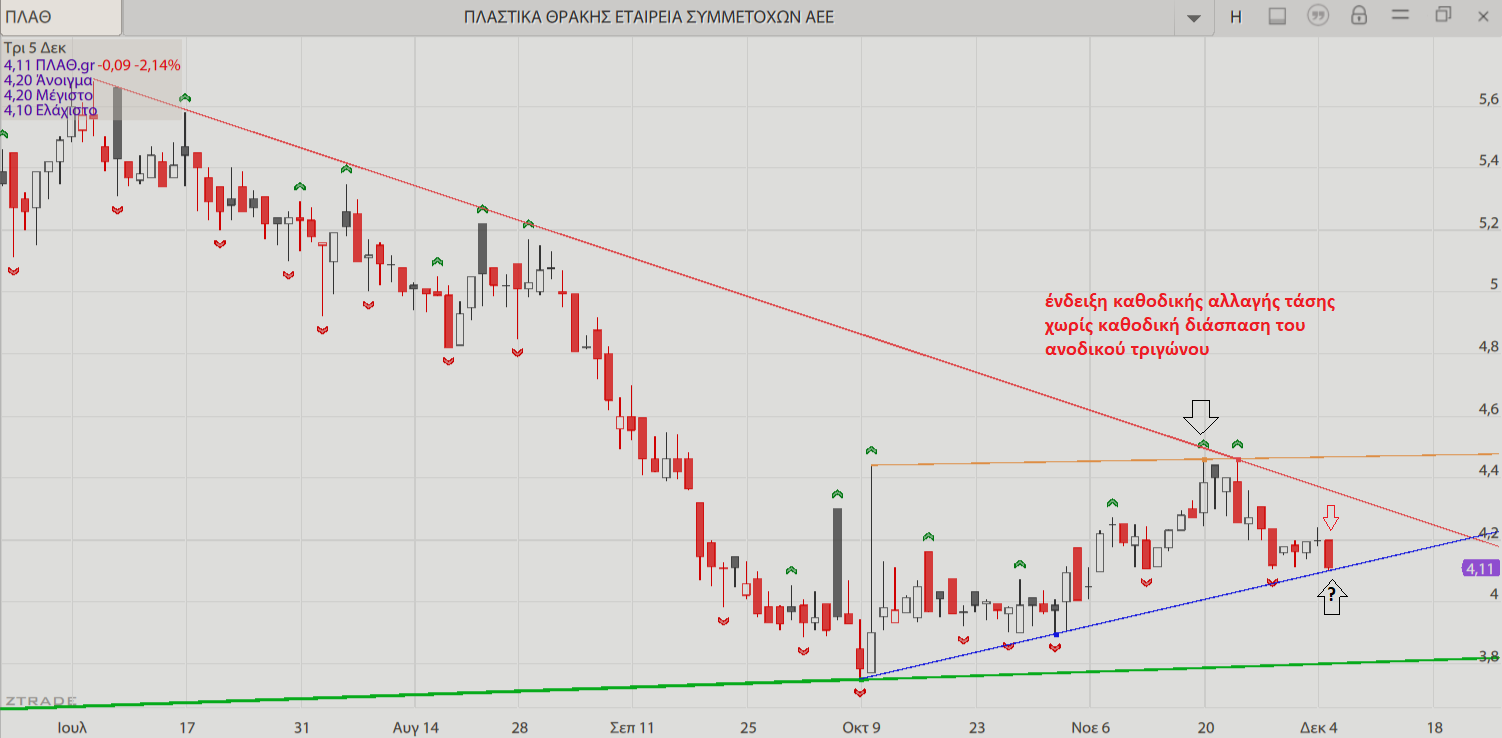
Task: Click the ZTRADE watermark logo
Action: 38,701
